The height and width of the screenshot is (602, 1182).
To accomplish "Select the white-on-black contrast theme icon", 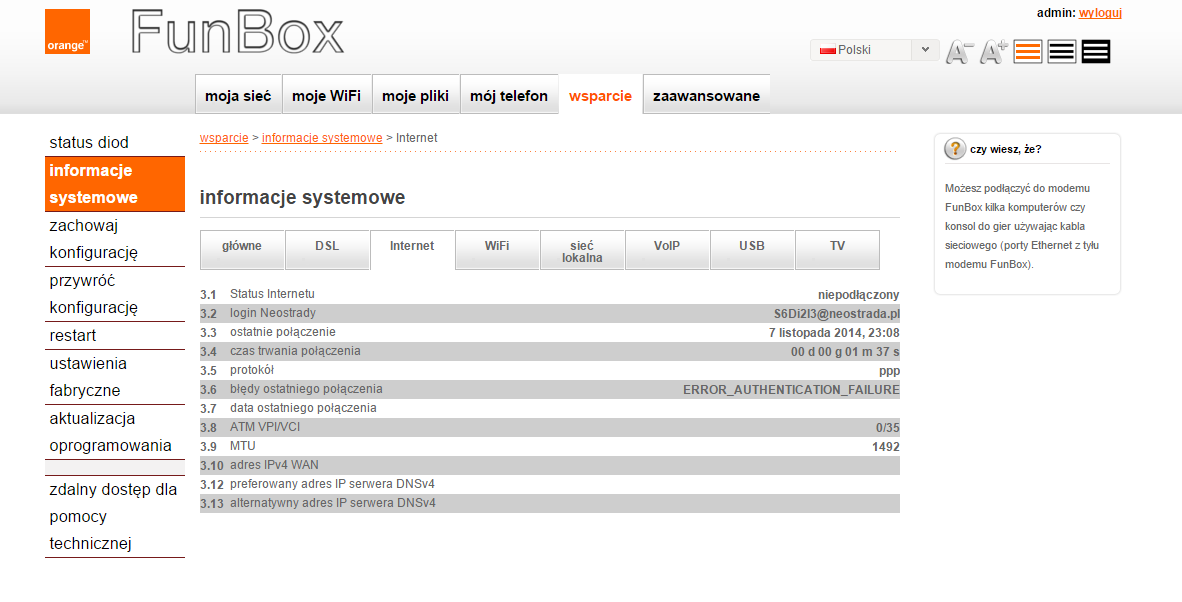I will [1095, 51].
